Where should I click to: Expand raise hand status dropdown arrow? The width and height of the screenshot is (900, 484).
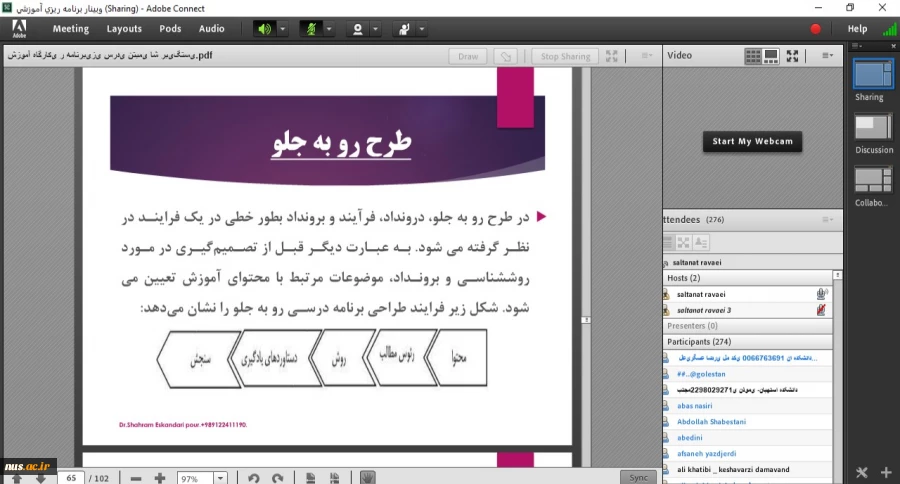pyautogui.click(x=422, y=29)
